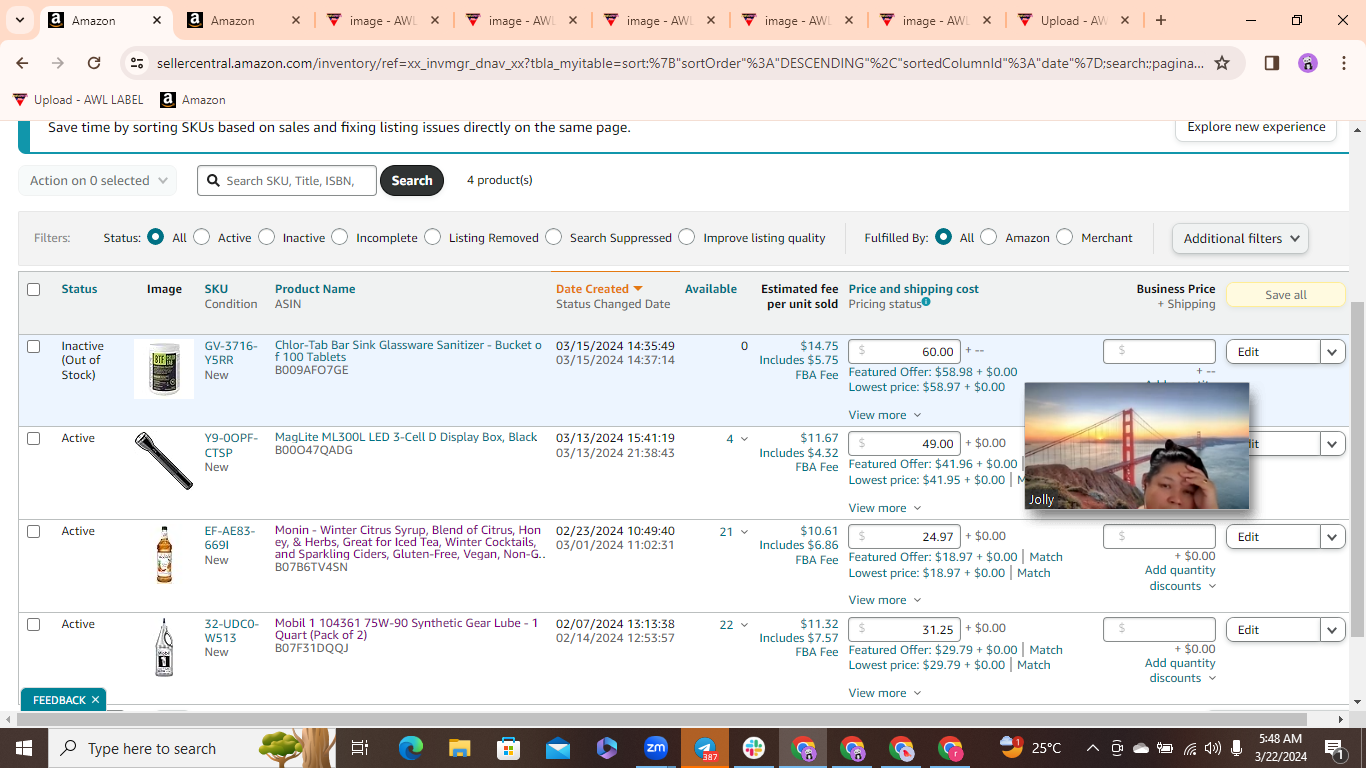This screenshot has width=1366, height=768.
Task: Edit the 24.97 price field
Action: [x=905, y=537]
